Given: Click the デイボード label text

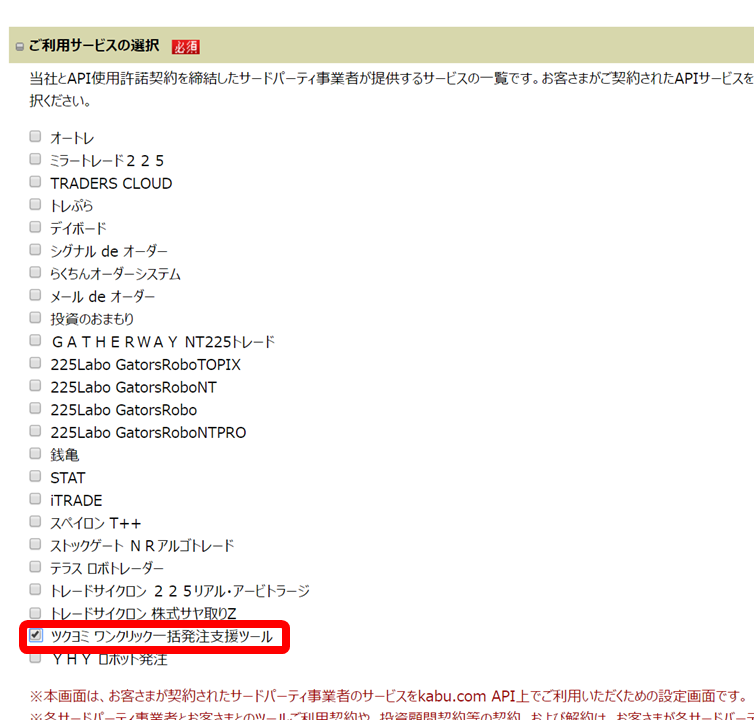Looking at the screenshot, I should point(78,228).
